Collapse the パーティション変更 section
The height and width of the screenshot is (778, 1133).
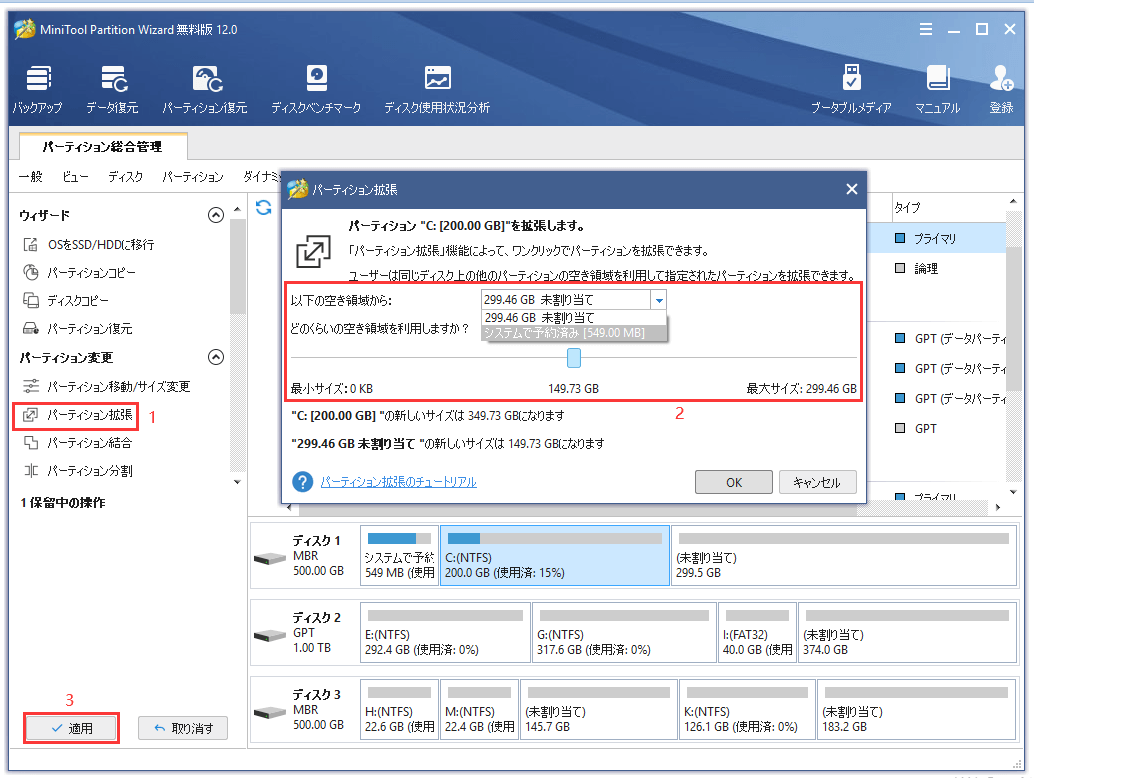click(215, 357)
